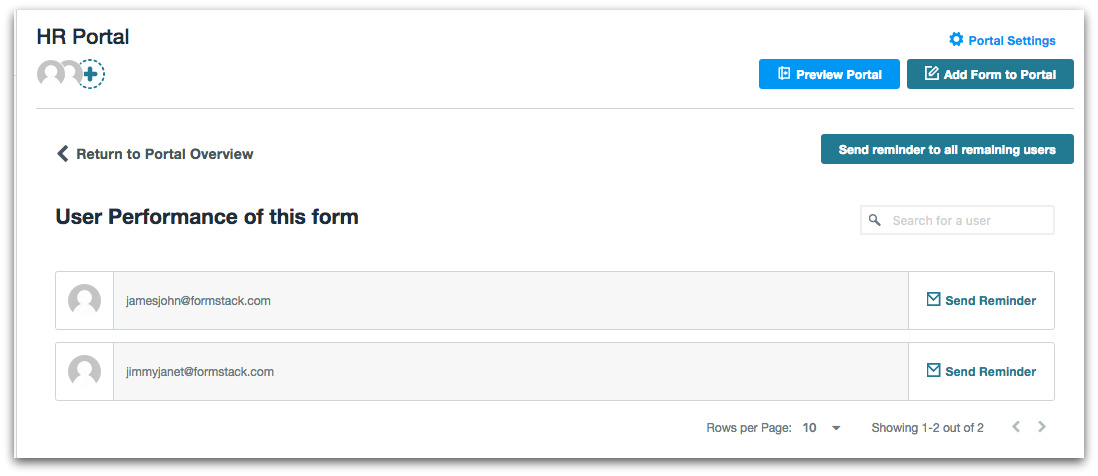Send Reminder to jimmyjanet@formstack.com
The height and width of the screenshot is (476, 1098).
click(x=989, y=371)
